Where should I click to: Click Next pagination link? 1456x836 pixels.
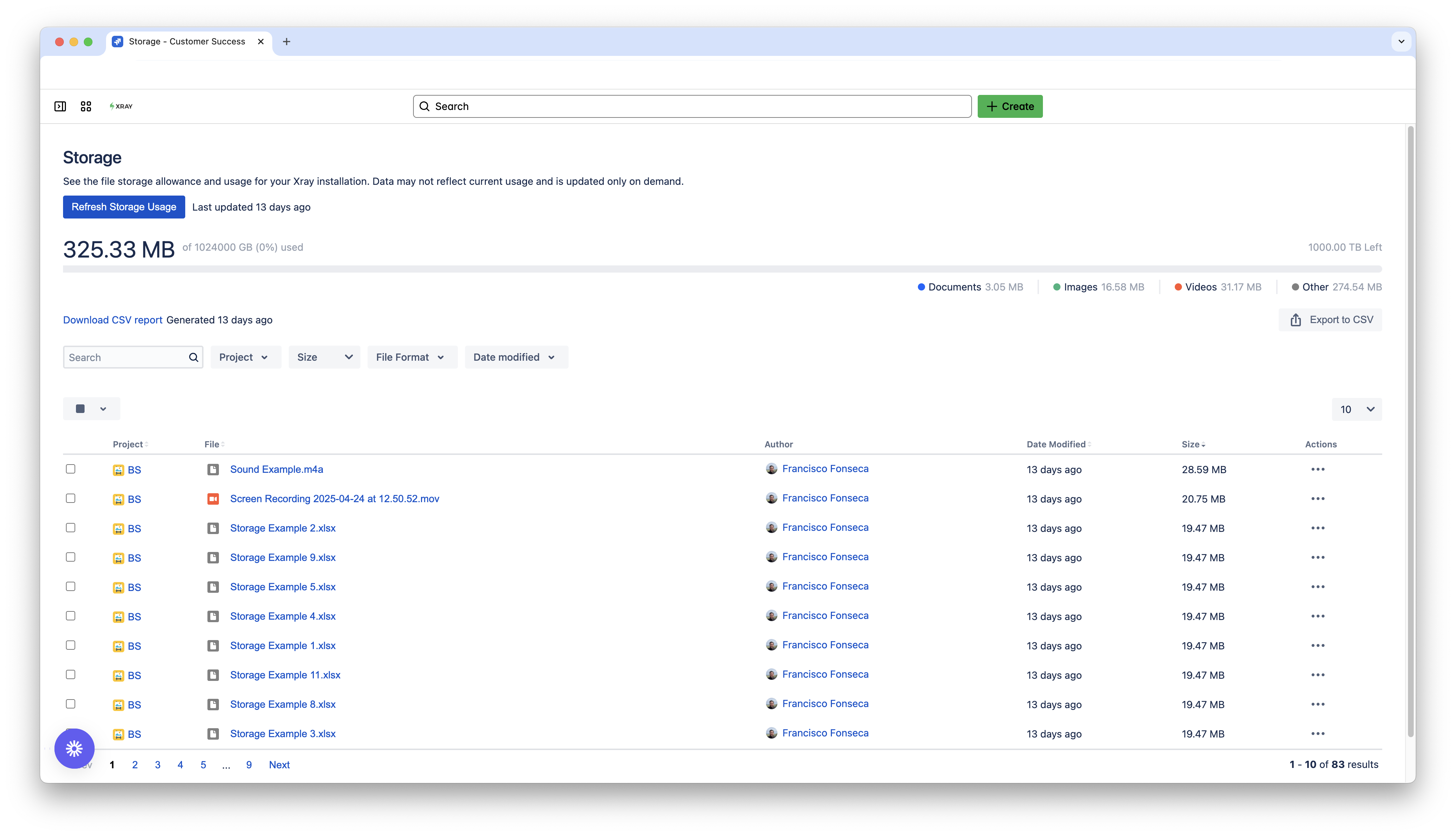279,765
